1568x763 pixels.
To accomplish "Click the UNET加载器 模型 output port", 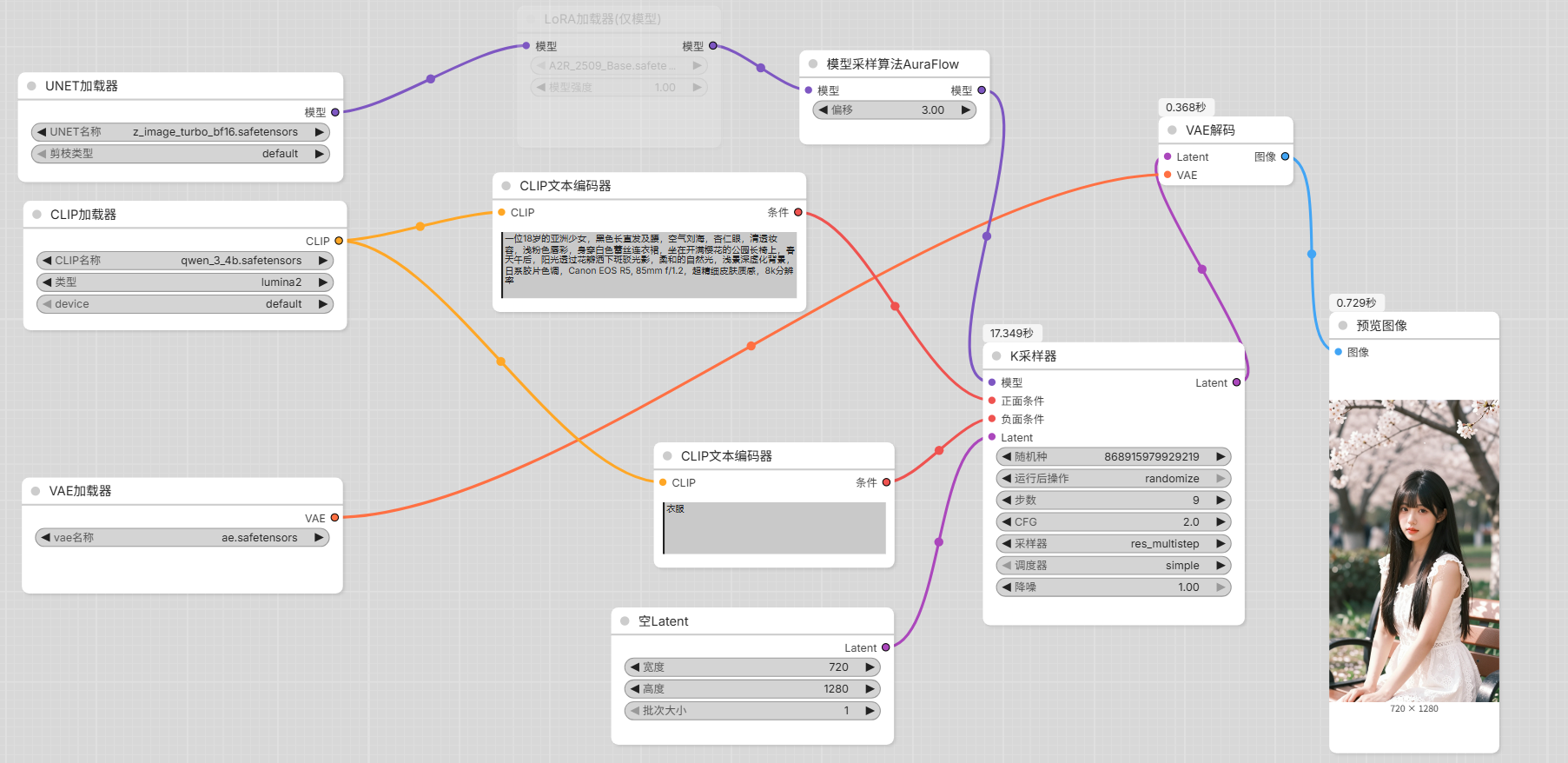I will pos(335,112).
